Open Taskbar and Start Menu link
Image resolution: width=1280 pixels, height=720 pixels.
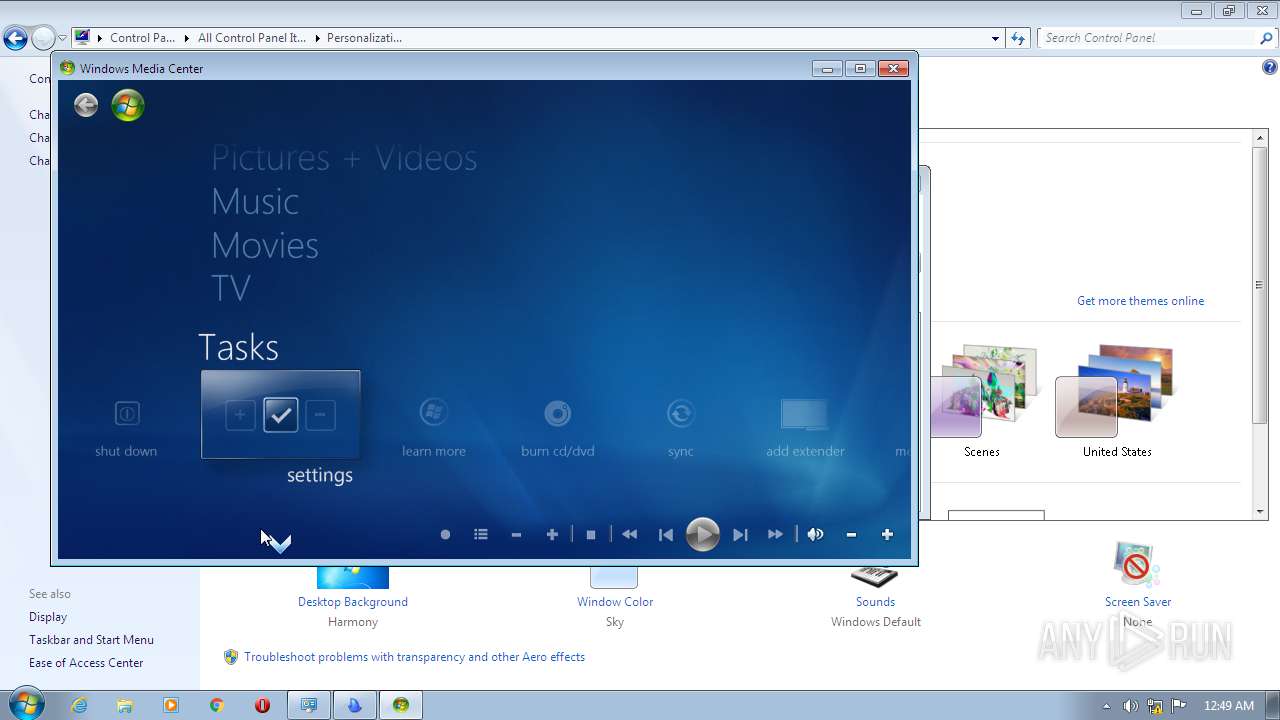click(91, 640)
